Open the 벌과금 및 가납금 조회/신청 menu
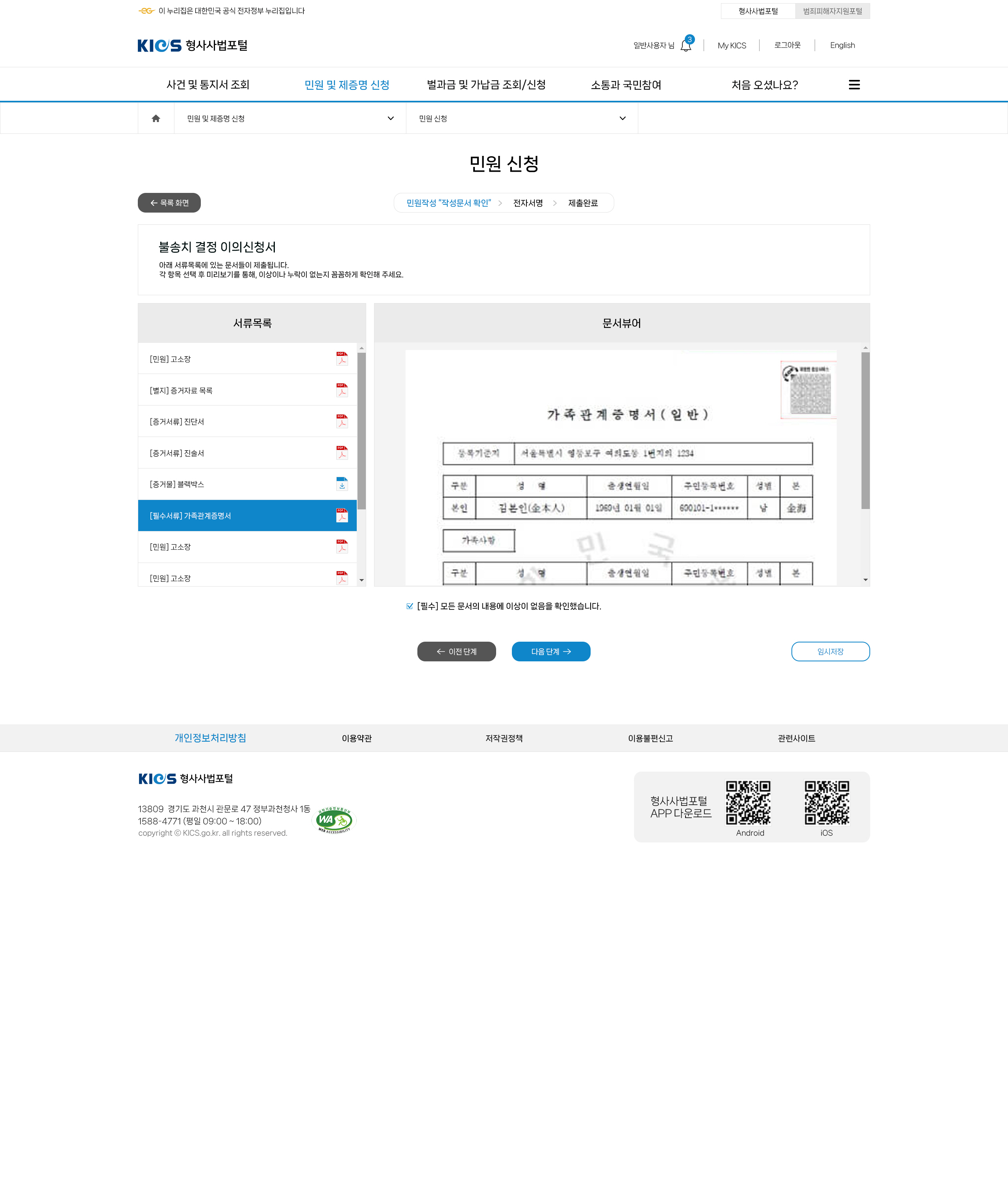1008x1181 pixels. [x=486, y=84]
